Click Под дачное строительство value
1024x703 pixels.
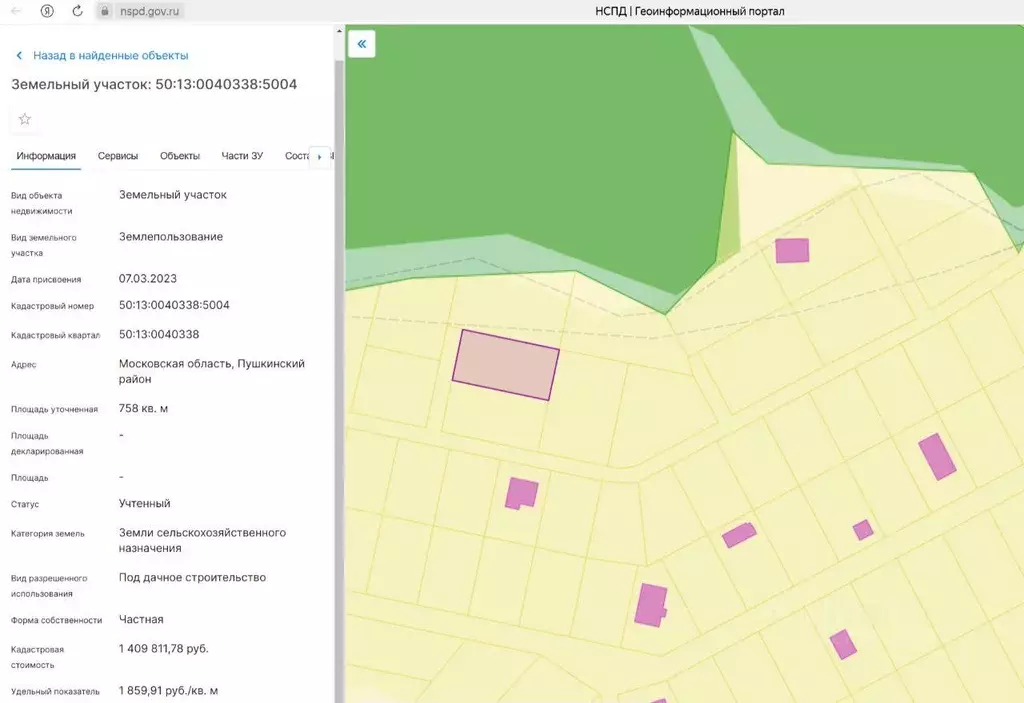point(192,578)
